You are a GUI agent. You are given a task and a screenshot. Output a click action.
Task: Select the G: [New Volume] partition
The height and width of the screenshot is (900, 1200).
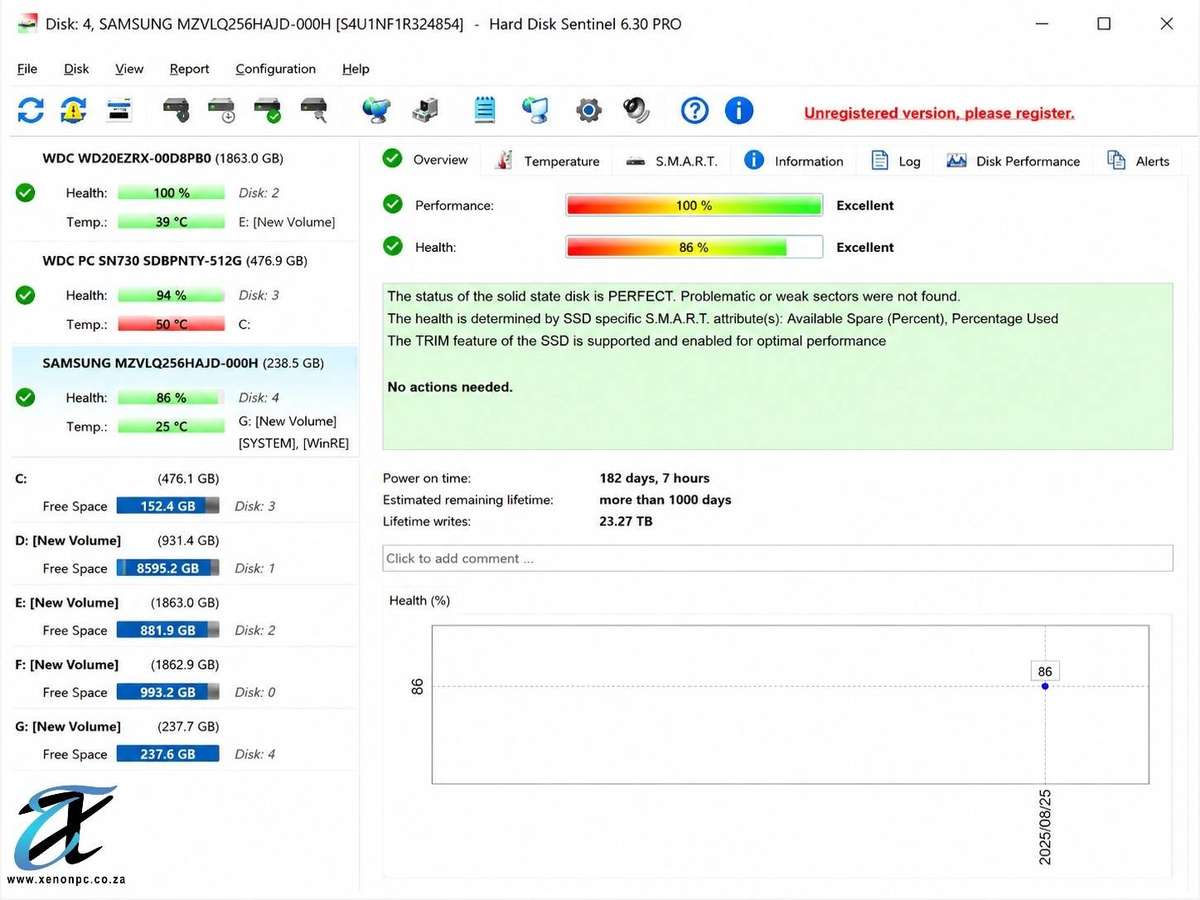coord(184,740)
